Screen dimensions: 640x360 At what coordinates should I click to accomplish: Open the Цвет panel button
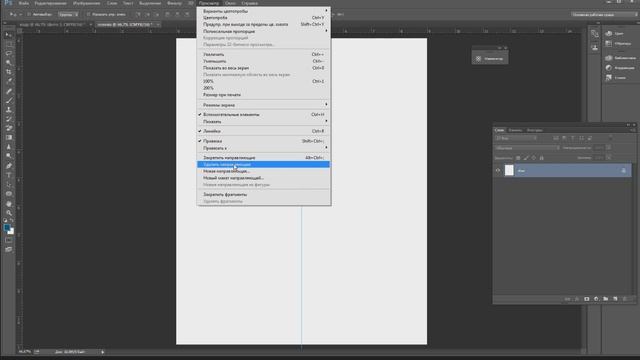[615, 33]
